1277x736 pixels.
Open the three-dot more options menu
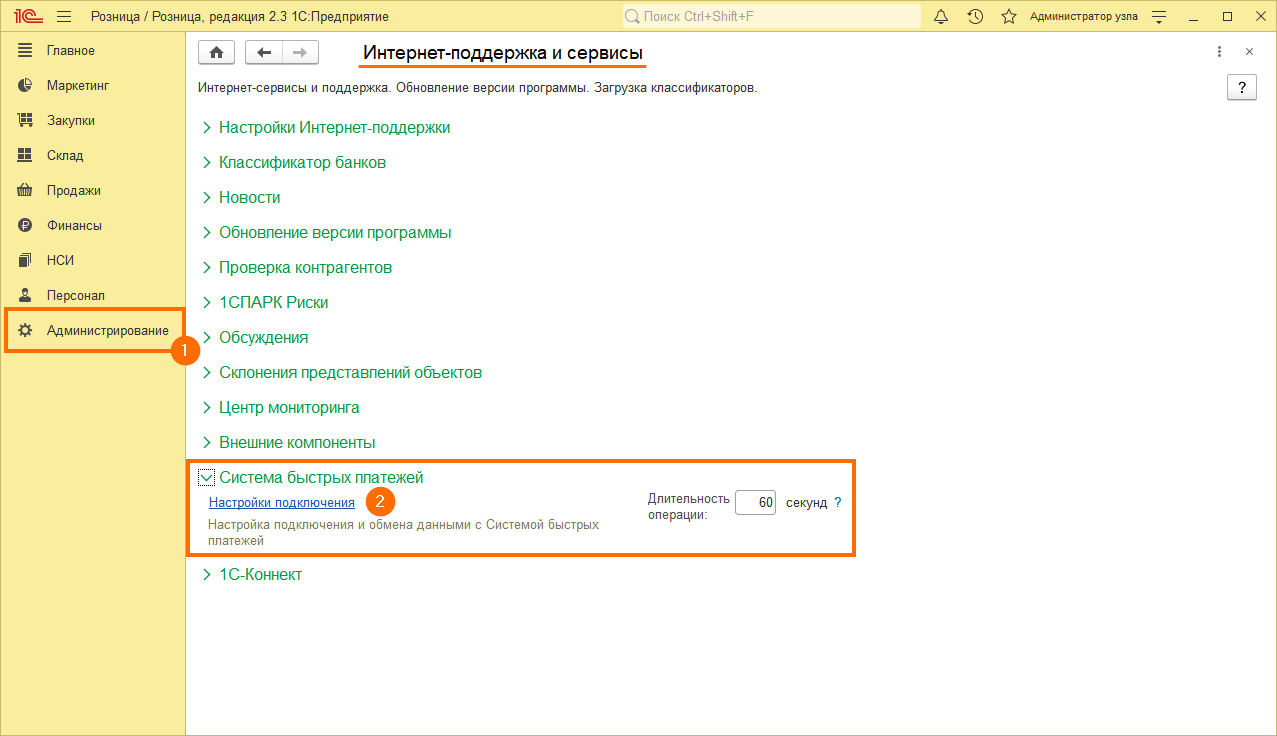tap(1219, 52)
